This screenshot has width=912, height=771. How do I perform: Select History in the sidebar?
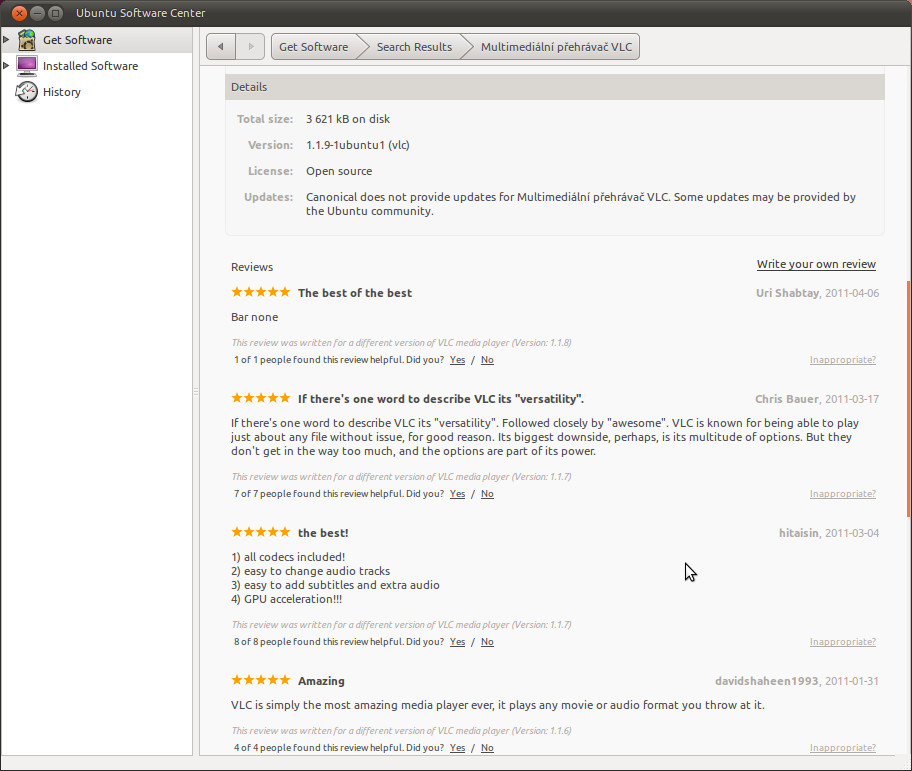click(x=62, y=92)
